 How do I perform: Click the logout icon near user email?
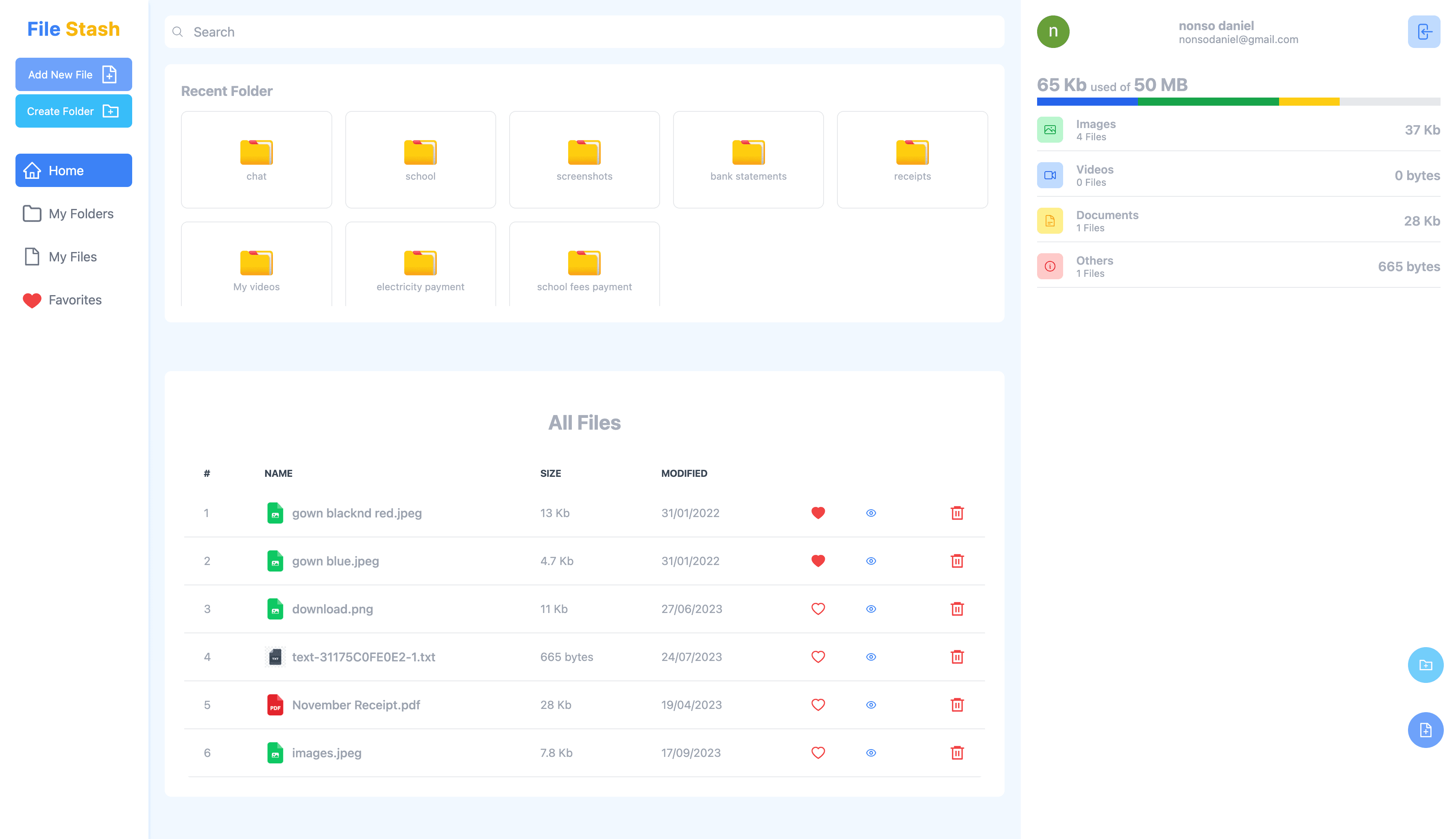pos(1423,32)
